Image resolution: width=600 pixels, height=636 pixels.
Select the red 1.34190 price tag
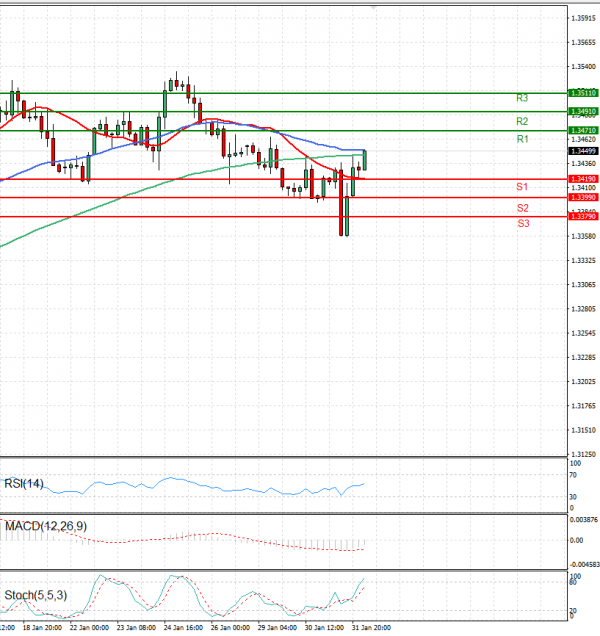pos(583,179)
